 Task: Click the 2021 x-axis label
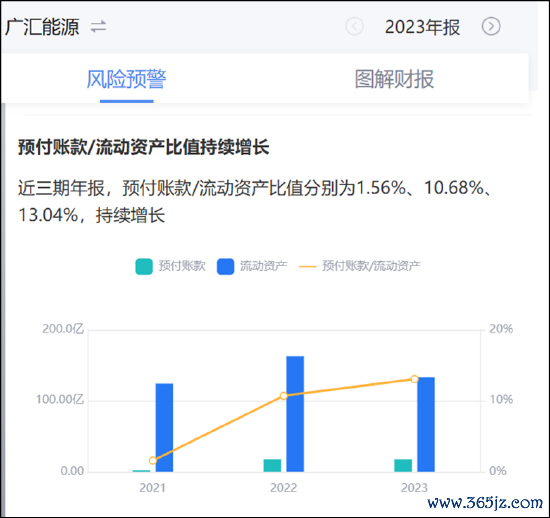coord(152,488)
